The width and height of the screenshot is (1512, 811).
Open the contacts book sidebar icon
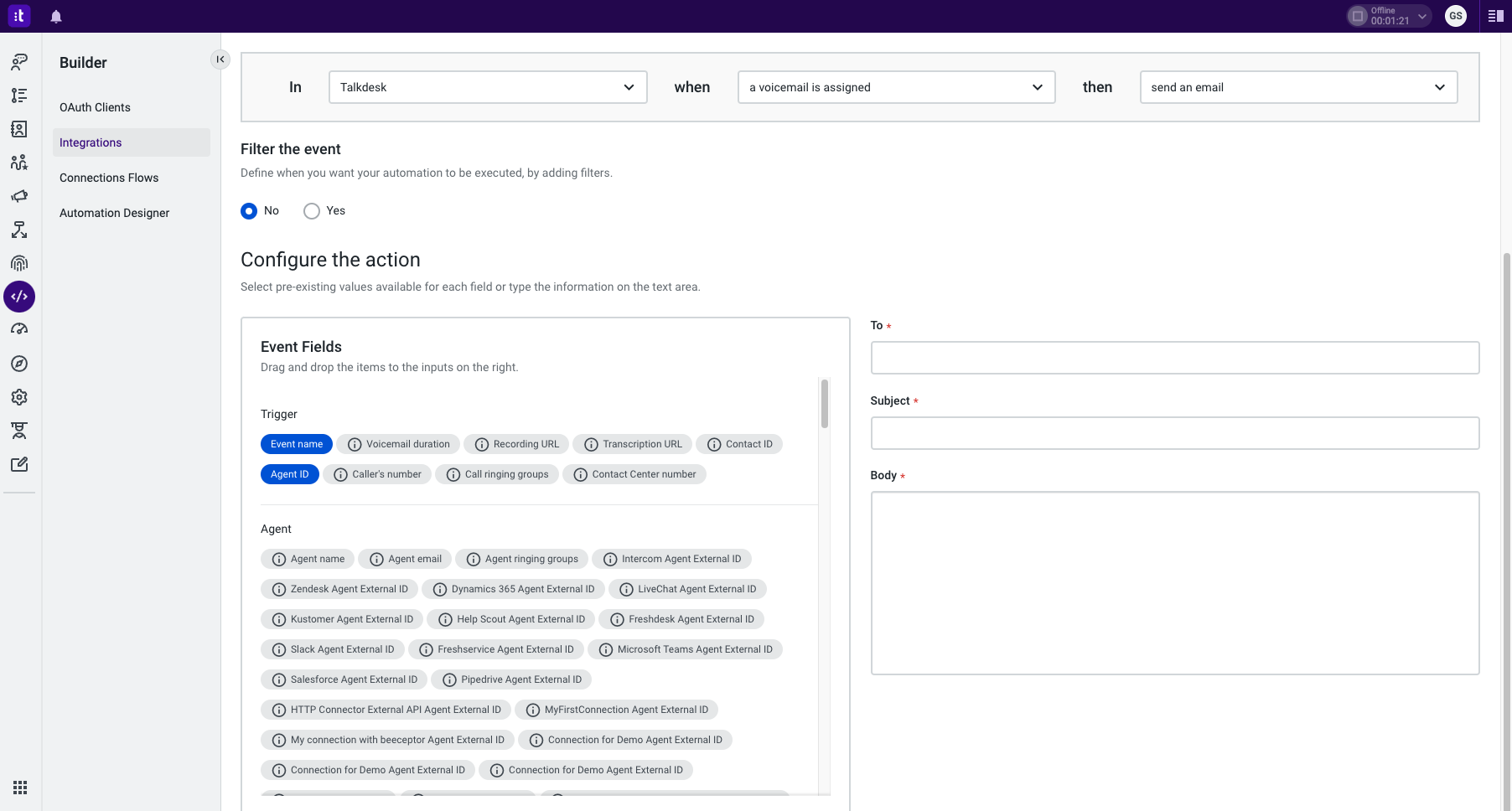point(19,129)
